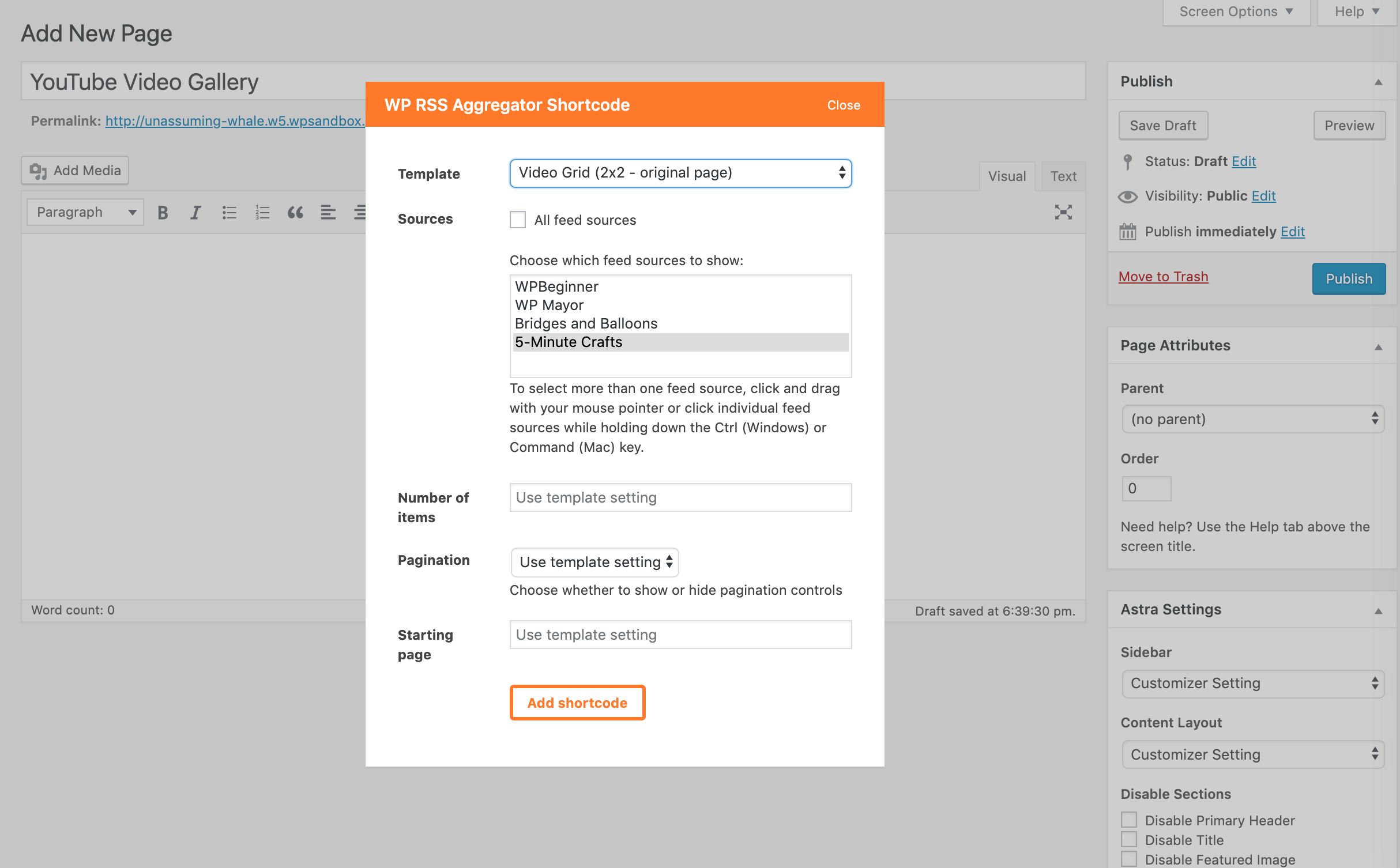This screenshot has width=1400, height=868.
Task: Enable Disable Primary Header checkbox
Action: 1129,820
